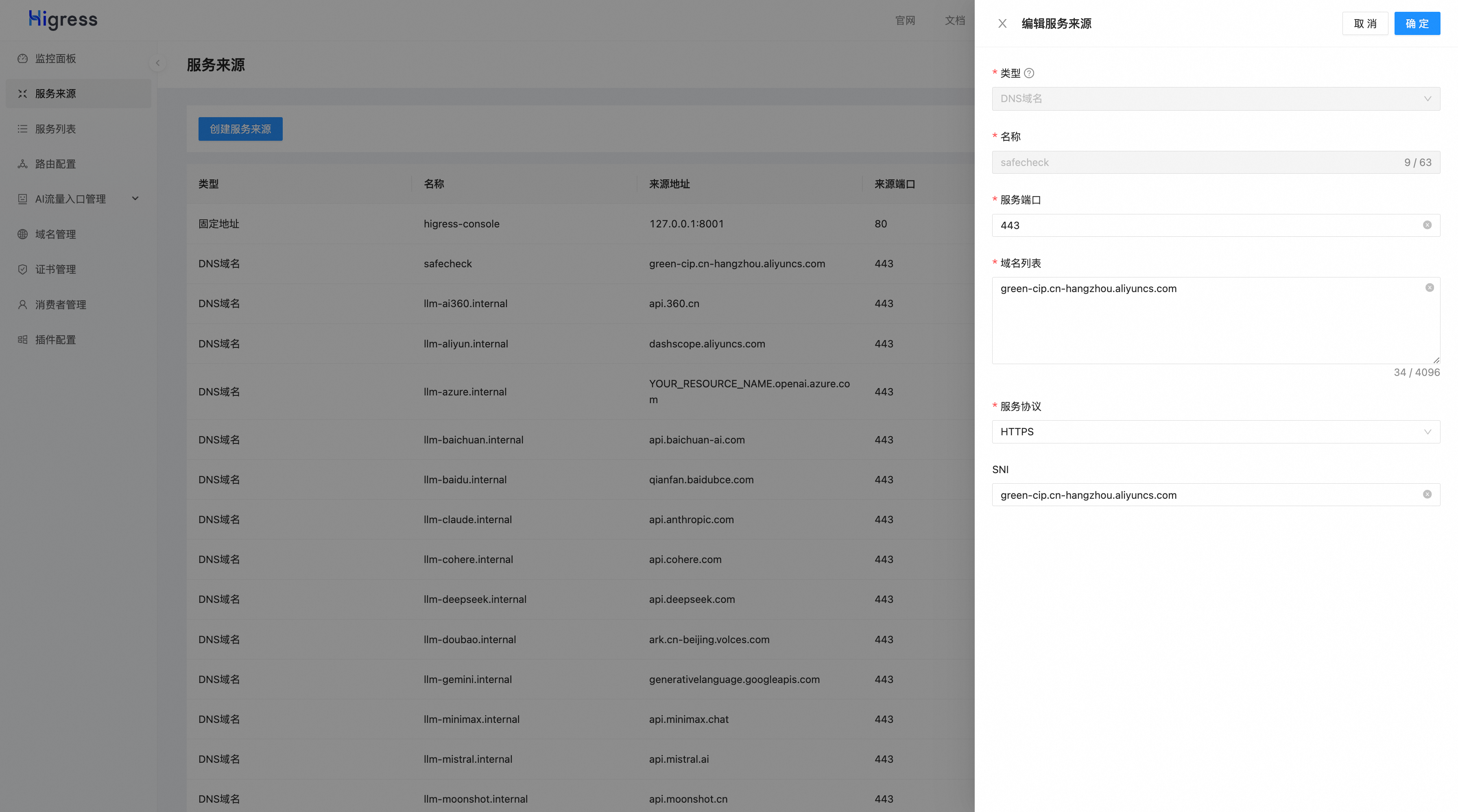Screen dimensions: 1458x812
Task: Open 消费者管理 from the sidebar
Action: [x=61, y=304]
